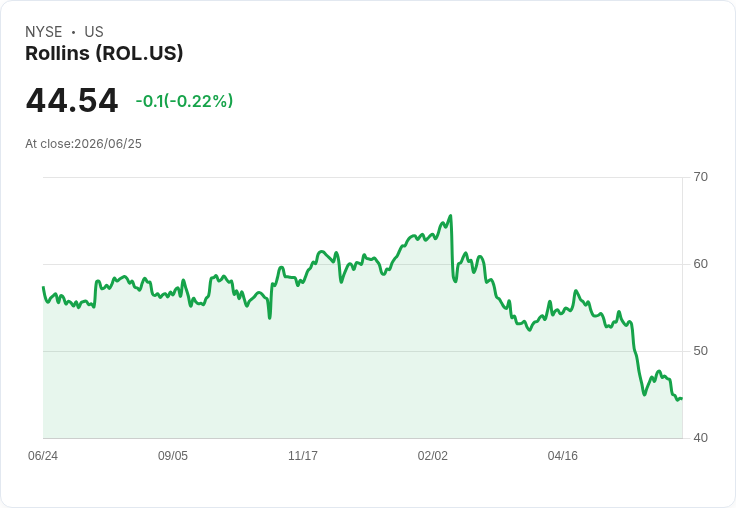The height and width of the screenshot is (508, 736).
Task: Click the 04/16 date label on x-axis
Action: [x=563, y=455]
